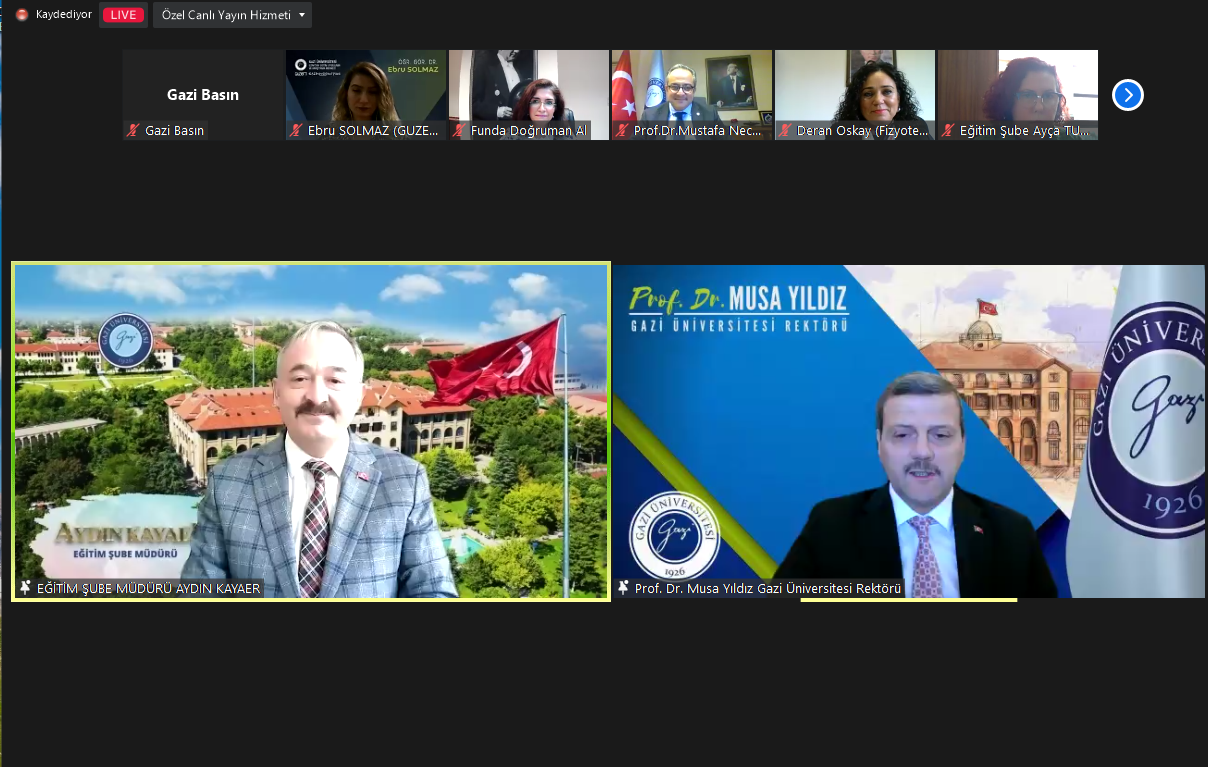Open the Özel Canlı Yayın Hizmeti dropdown

tap(232, 15)
